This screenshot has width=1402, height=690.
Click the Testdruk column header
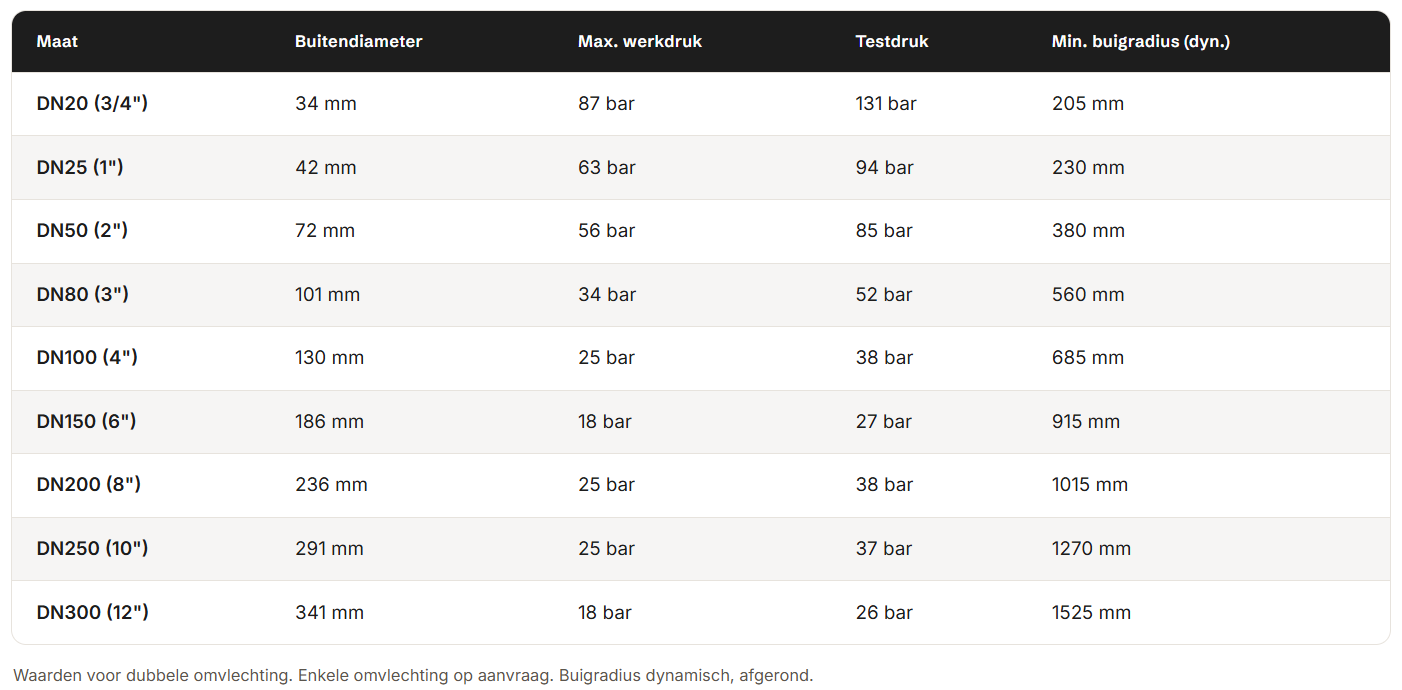tap(892, 42)
